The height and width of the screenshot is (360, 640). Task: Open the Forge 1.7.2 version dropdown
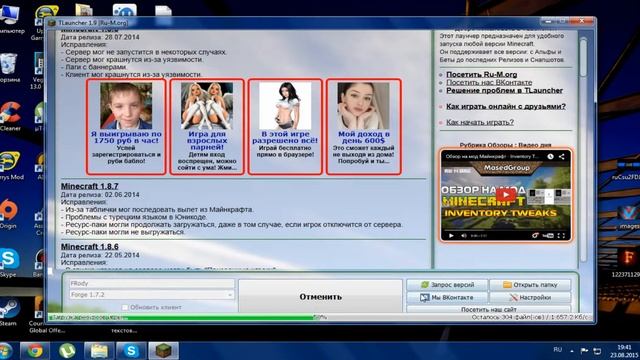coord(152,295)
